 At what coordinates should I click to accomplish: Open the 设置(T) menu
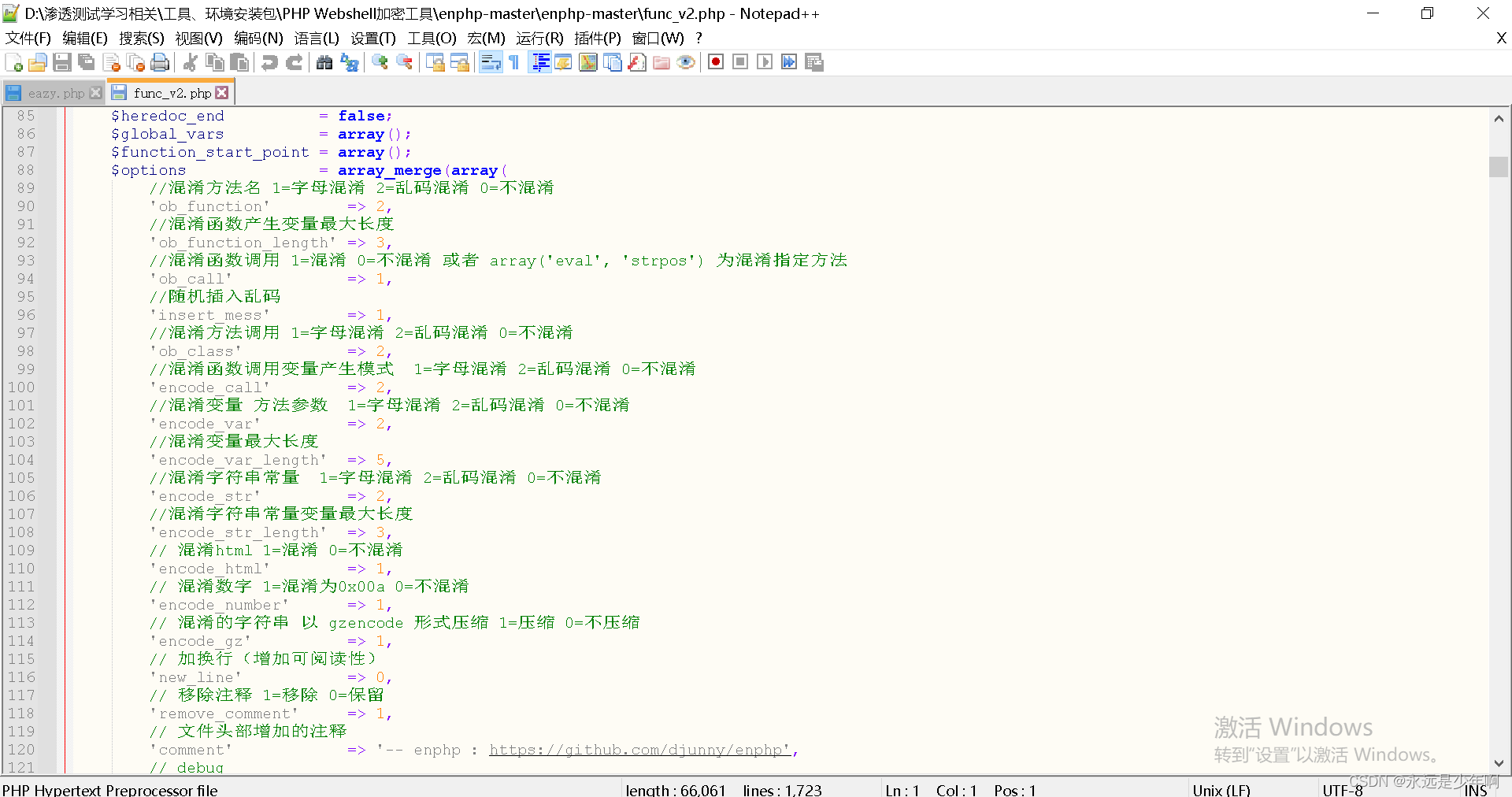pos(373,38)
